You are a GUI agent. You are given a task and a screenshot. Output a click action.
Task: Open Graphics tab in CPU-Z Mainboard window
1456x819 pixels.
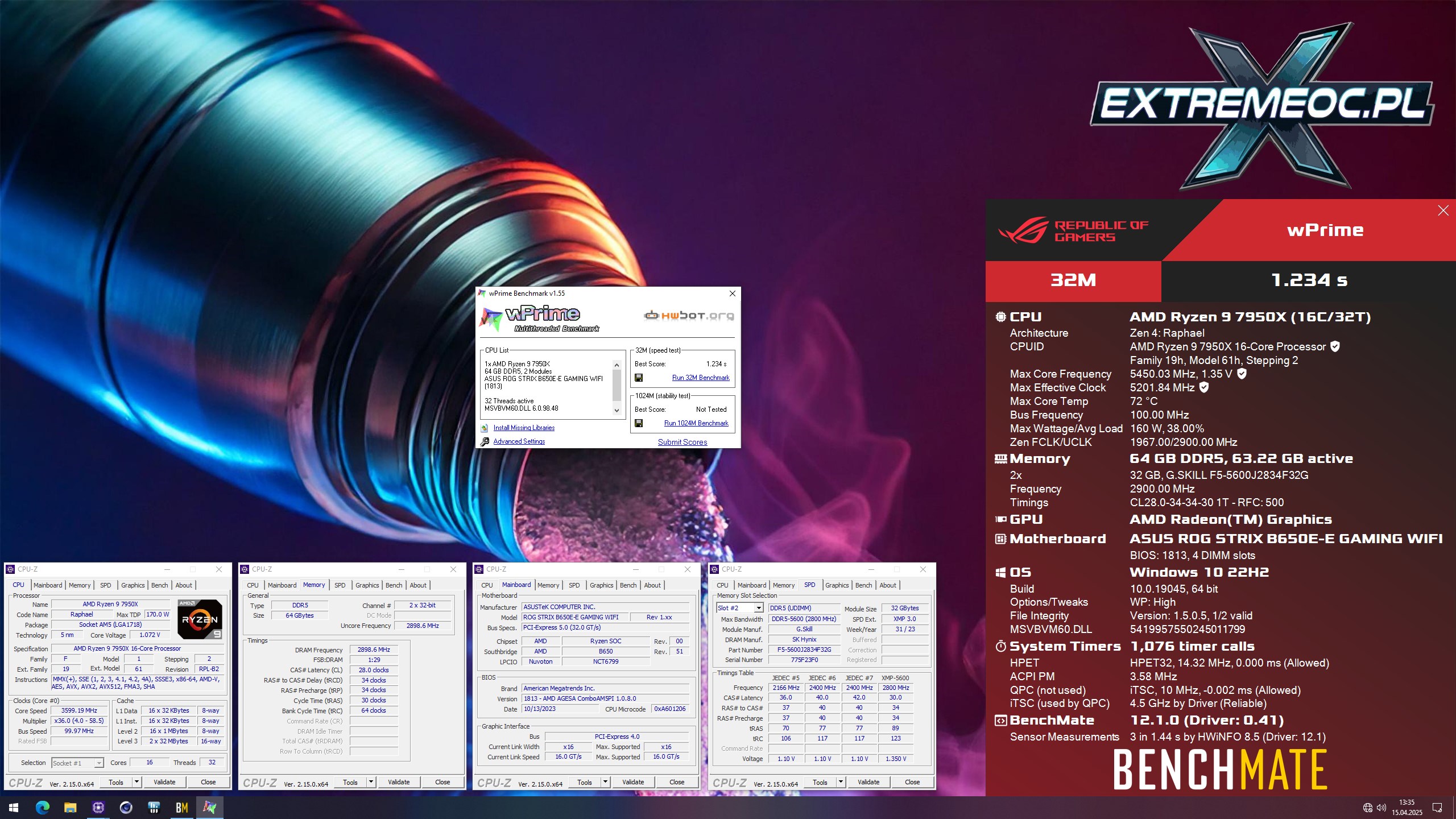pyautogui.click(x=601, y=585)
